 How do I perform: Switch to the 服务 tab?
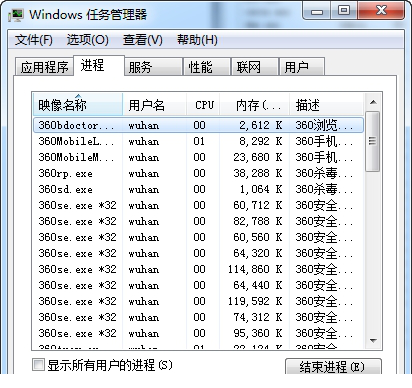pos(154,67)
